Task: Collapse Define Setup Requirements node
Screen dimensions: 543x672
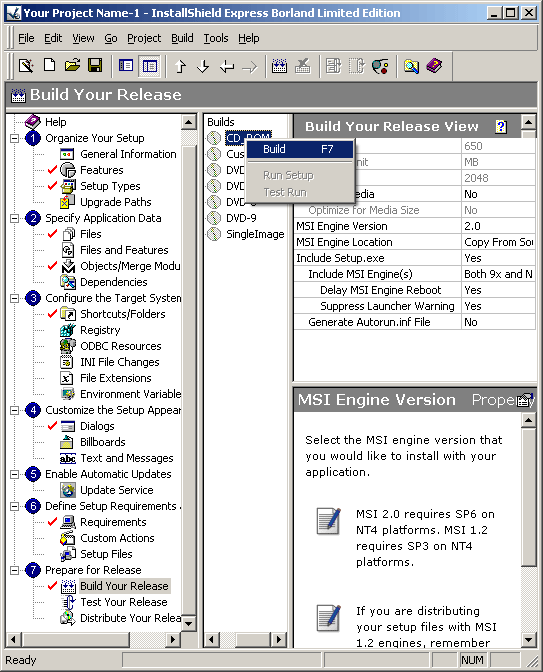Action: click(15, 506)
